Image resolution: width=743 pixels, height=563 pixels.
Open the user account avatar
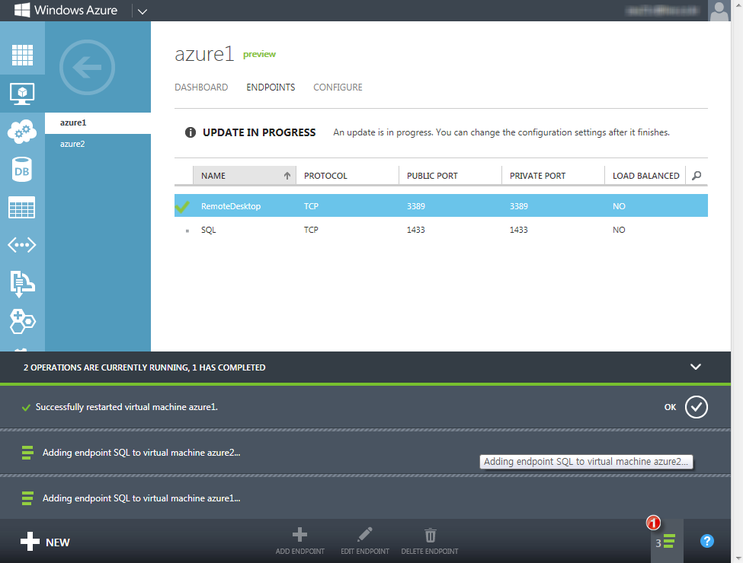[719, 10]
